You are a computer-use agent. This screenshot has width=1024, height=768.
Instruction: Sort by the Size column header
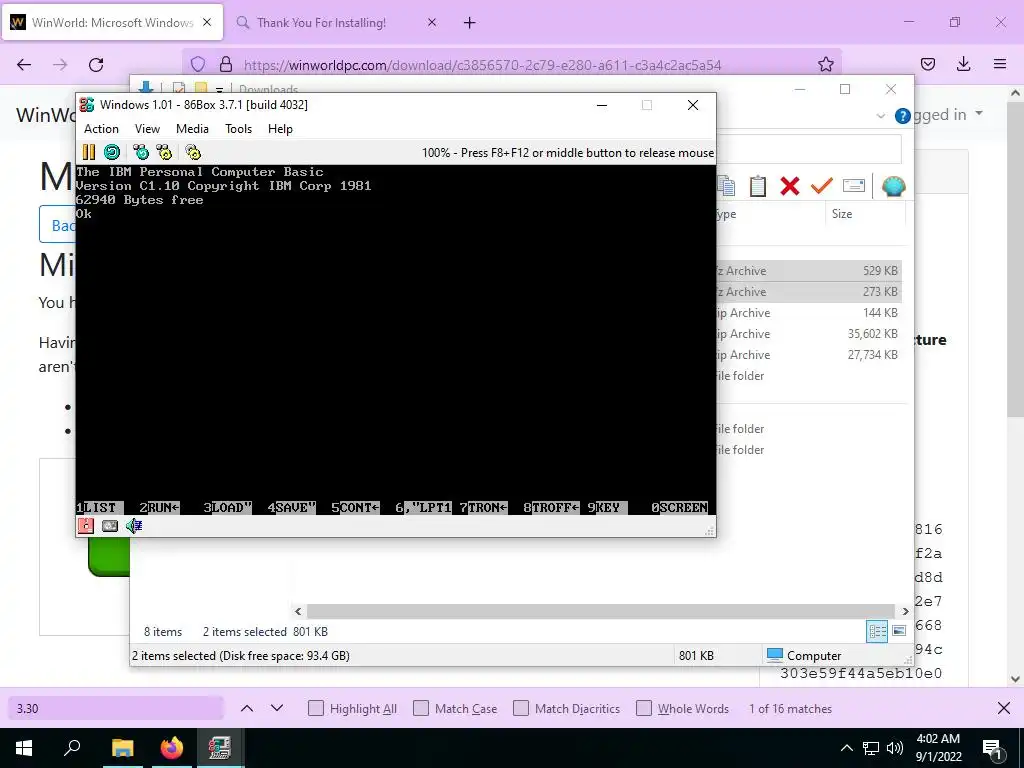pos(865,214)
